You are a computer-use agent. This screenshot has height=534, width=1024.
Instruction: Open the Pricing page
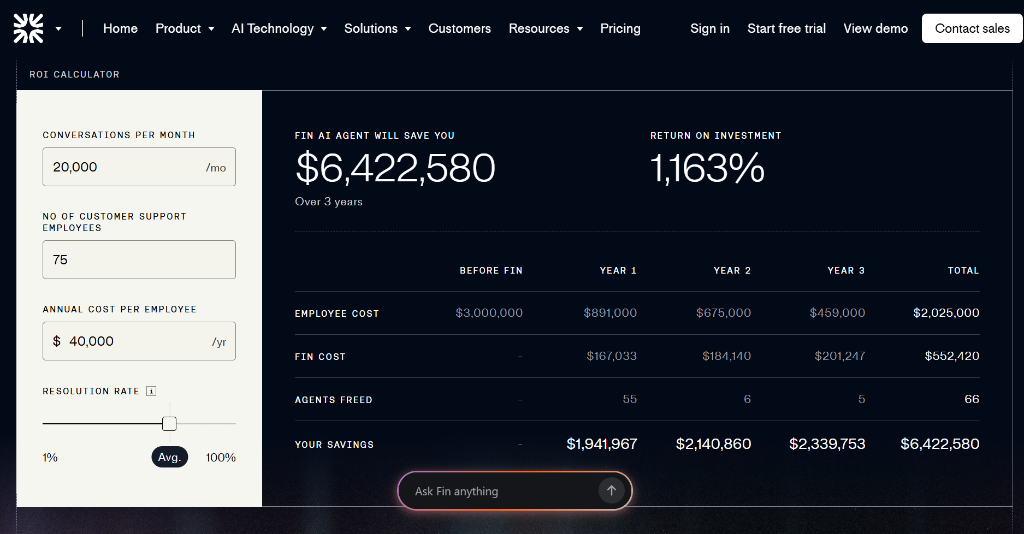click(620, 29)
